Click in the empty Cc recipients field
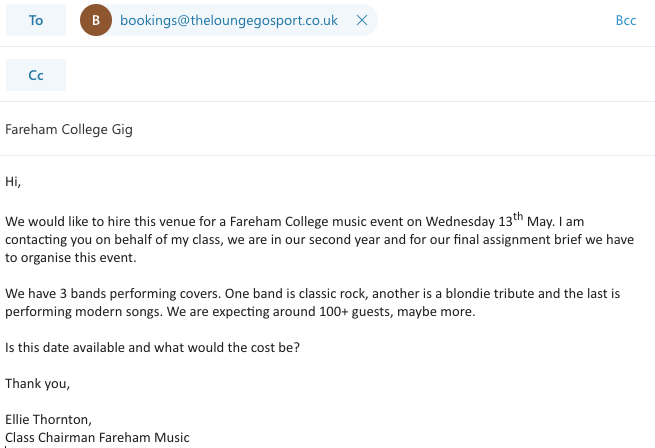This screenshot has height=448, width=655. tap(350, 75)
